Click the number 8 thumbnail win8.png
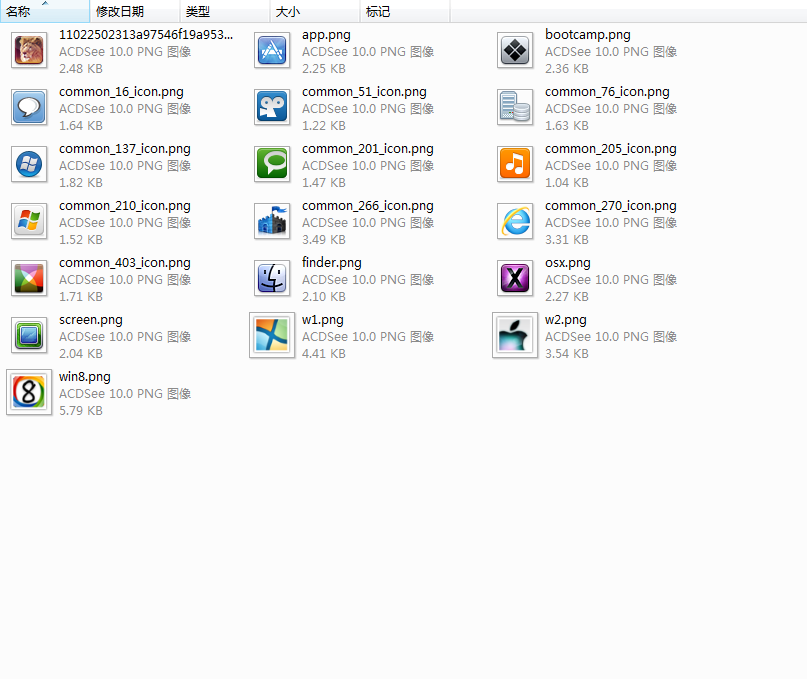 [x=29, y=392]
